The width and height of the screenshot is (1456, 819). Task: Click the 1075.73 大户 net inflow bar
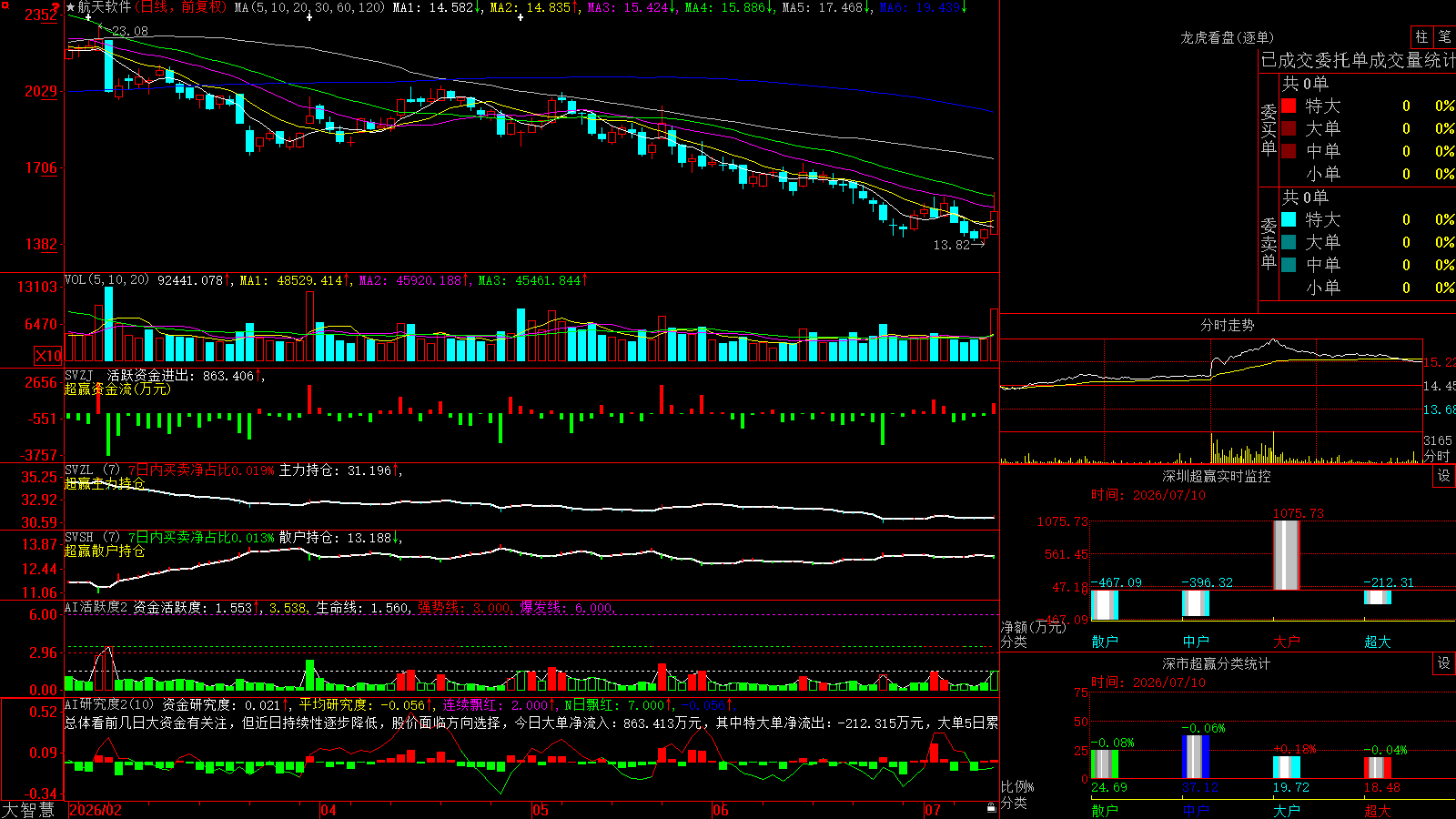tap(1286, 554)
